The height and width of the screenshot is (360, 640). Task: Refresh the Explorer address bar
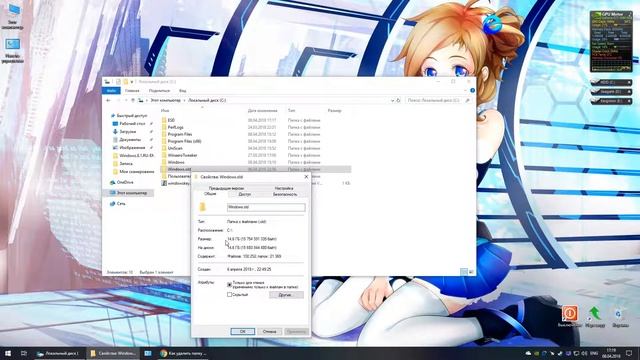398,100
